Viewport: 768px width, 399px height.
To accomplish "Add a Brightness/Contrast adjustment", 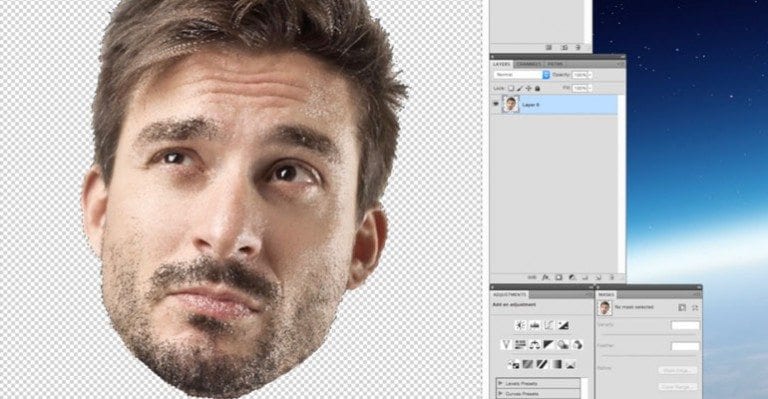I will tap(520, 325).
